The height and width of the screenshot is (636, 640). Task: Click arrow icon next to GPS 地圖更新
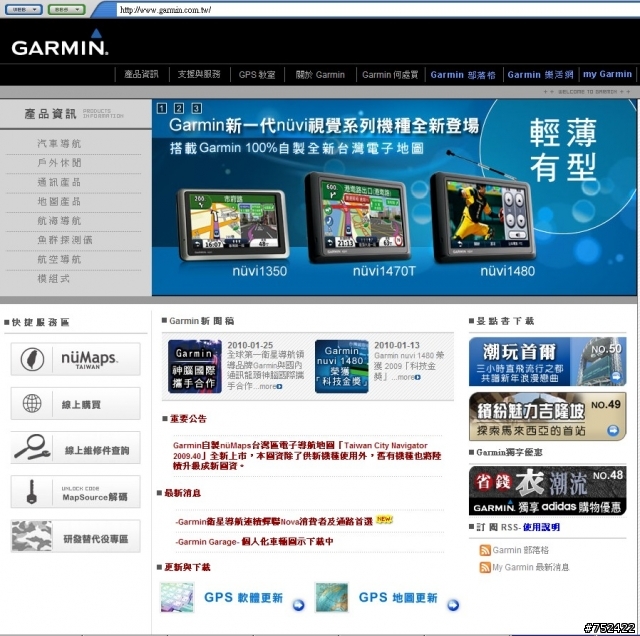pos(453,605)
